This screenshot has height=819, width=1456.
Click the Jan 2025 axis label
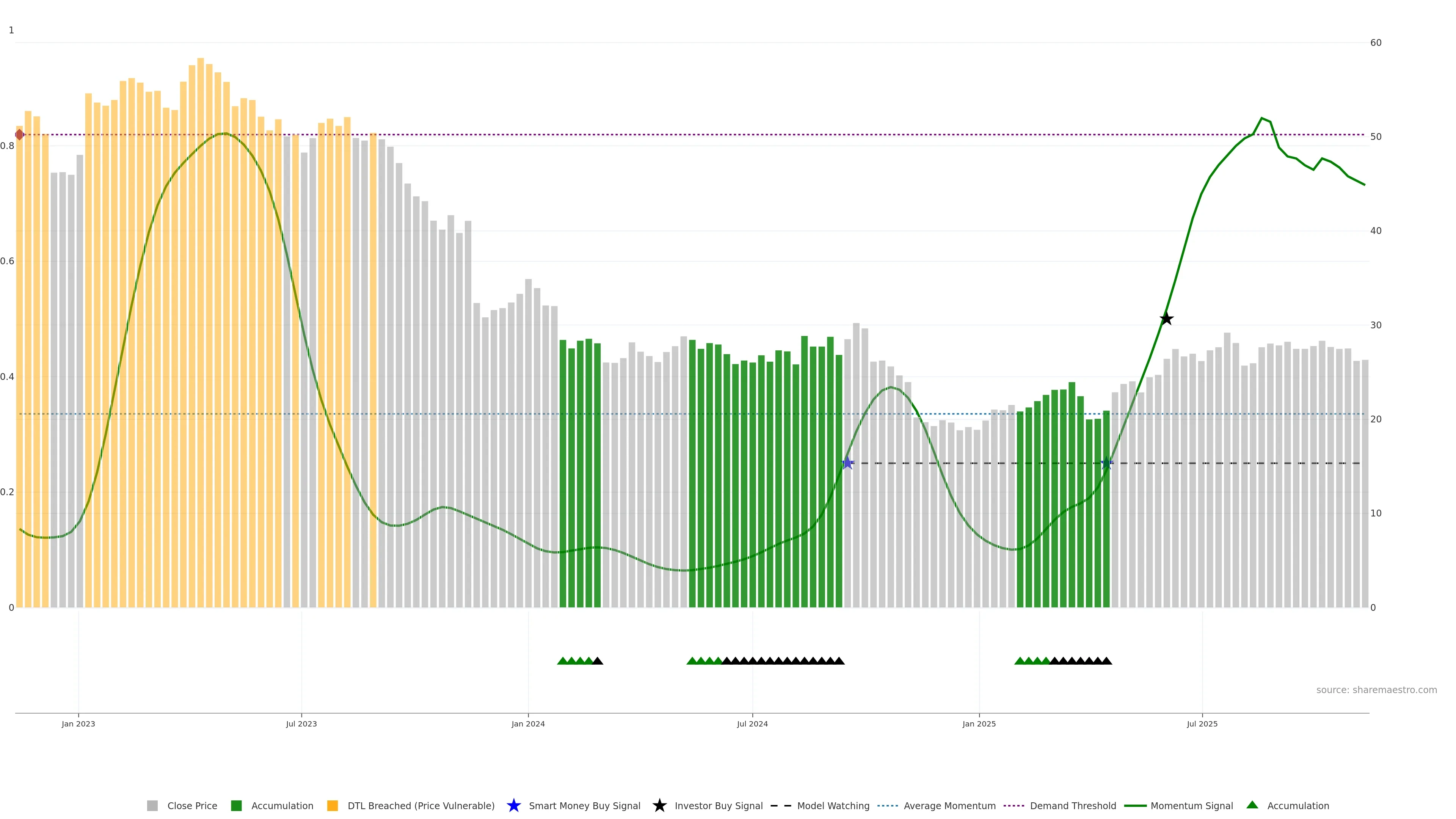point(979,723)
